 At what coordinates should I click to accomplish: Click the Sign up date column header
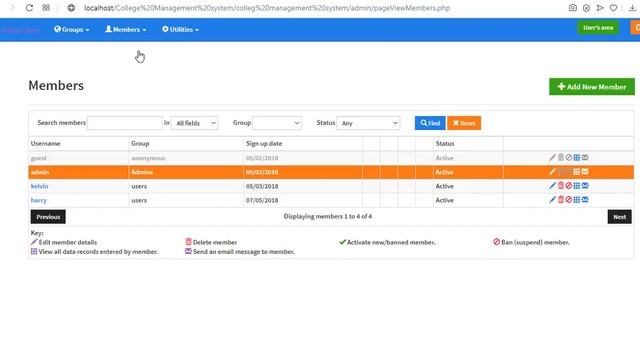click(x=264, y=144)
